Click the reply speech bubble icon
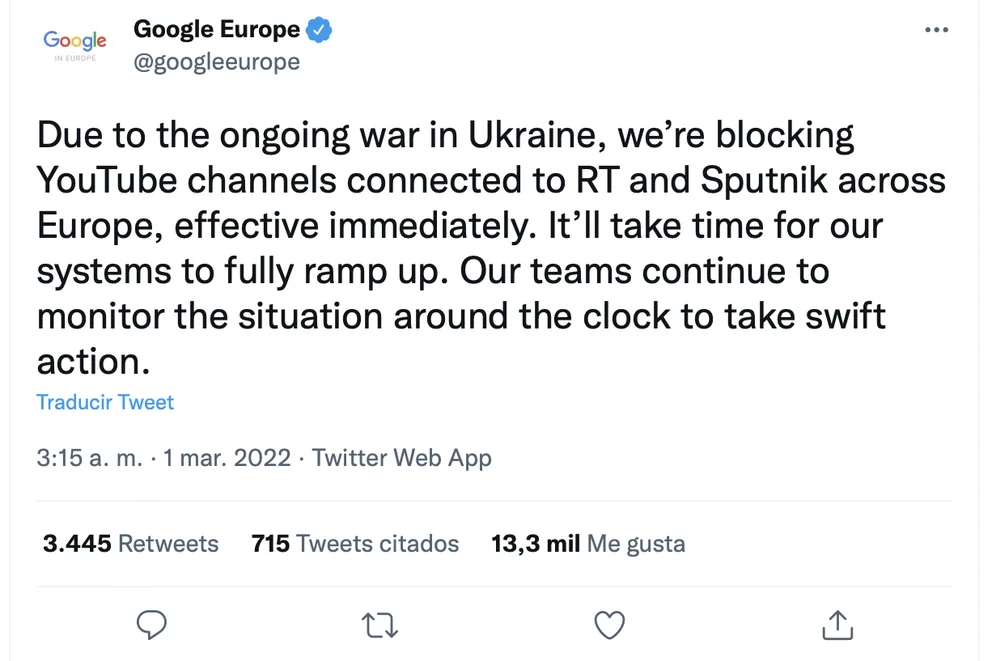The height and width of the screenshot is (661, 992). (x=151, y=625)
